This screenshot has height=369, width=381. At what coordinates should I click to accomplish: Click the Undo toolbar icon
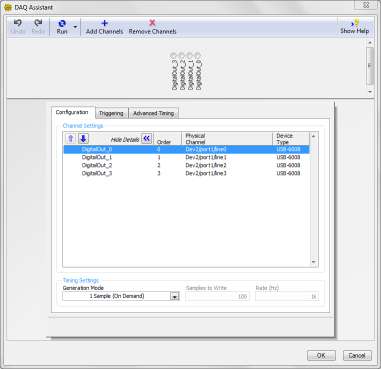point(18,23)
